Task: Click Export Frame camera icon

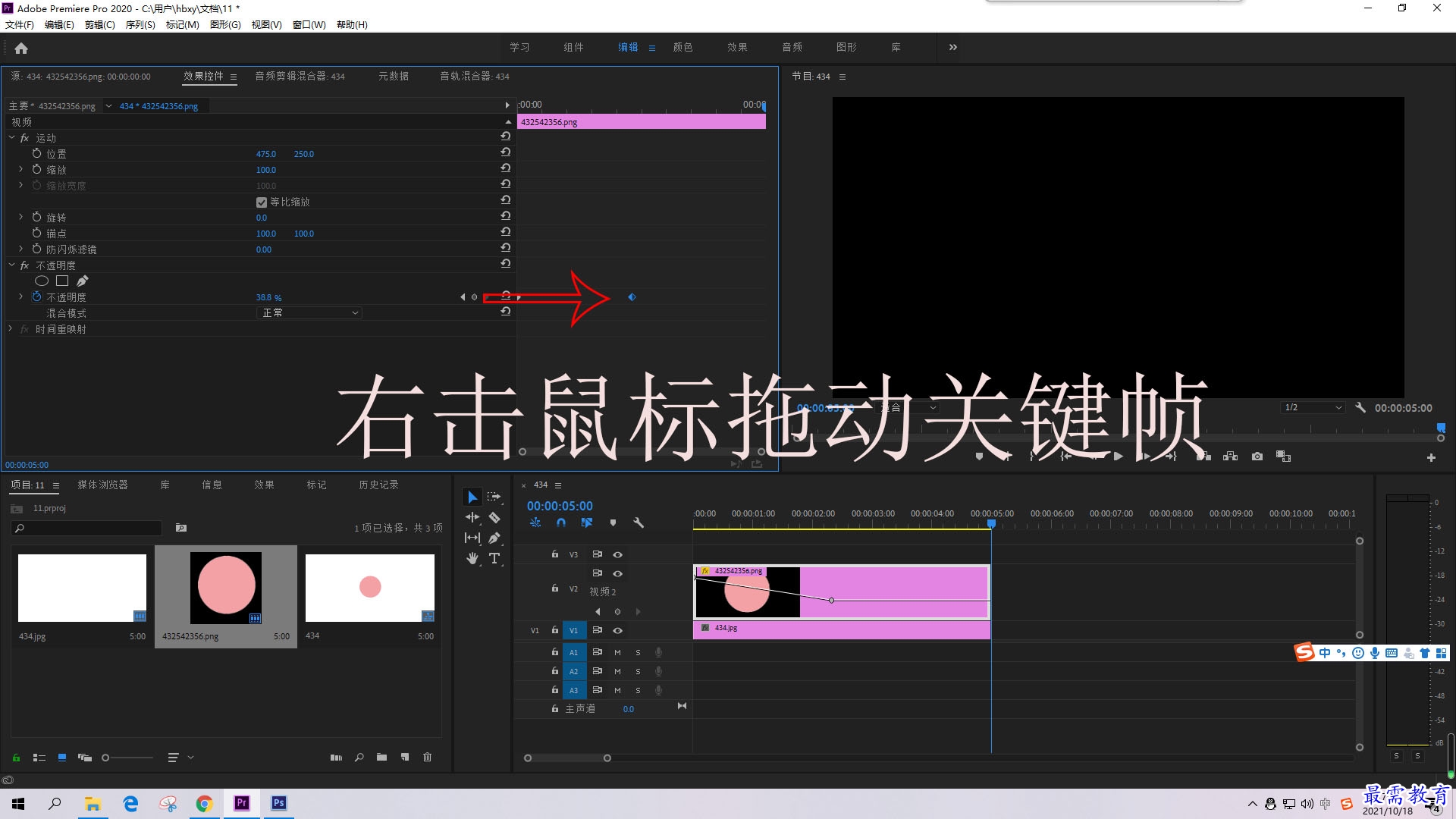Action: (1257, 457)
